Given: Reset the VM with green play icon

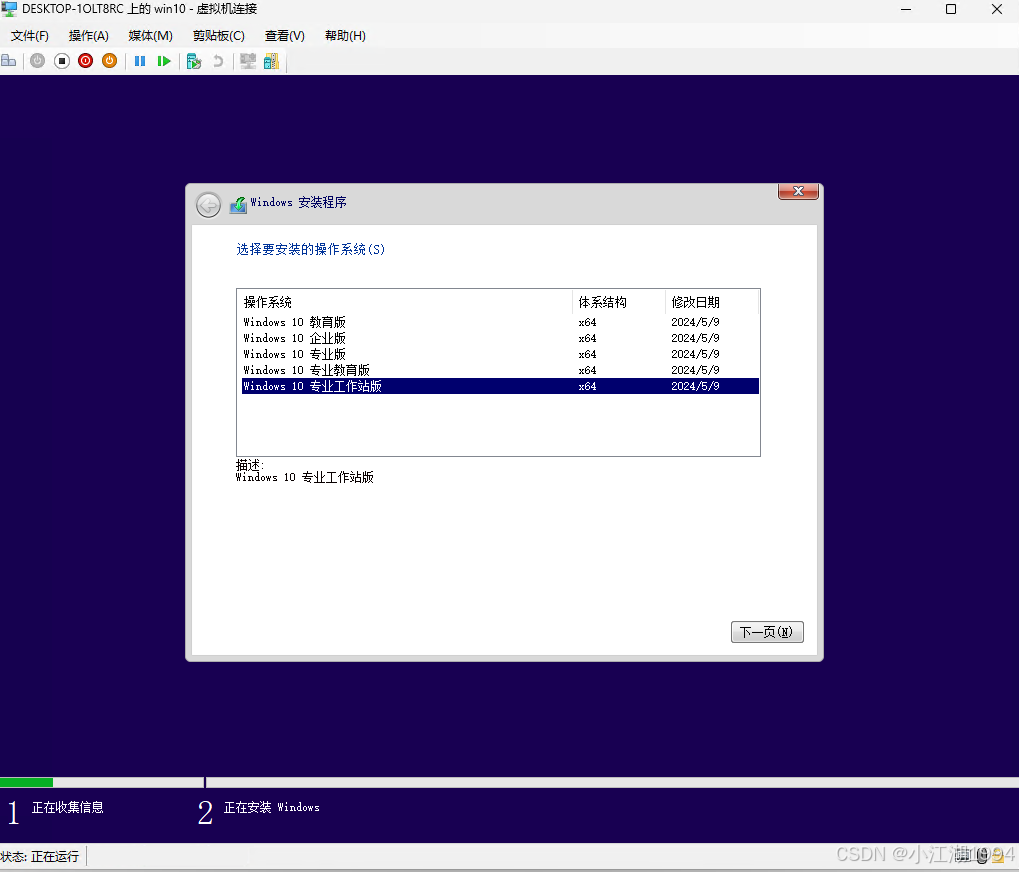Looking at the screenshot, I should [164, 61].
